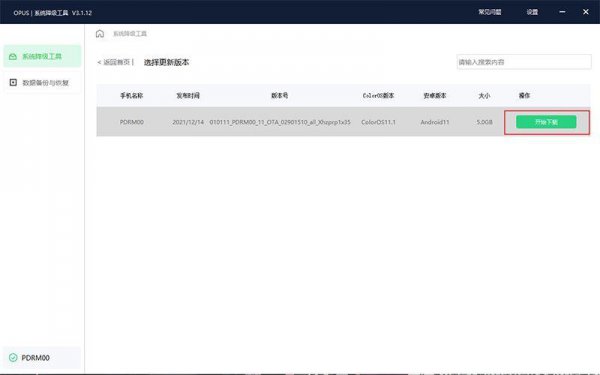This screenshot has height=375, width=600.
Task: Click the green 开始下载 button
Action: click(x=546, y=122)
